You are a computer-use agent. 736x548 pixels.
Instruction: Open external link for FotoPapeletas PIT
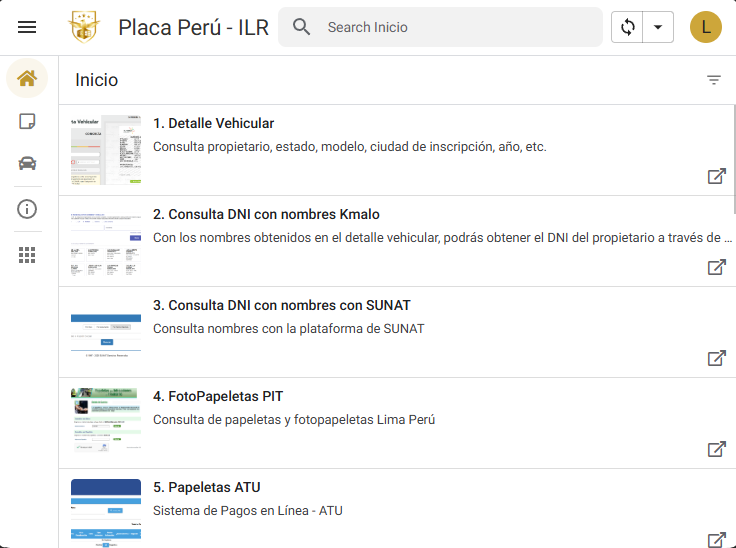point(716,449)
